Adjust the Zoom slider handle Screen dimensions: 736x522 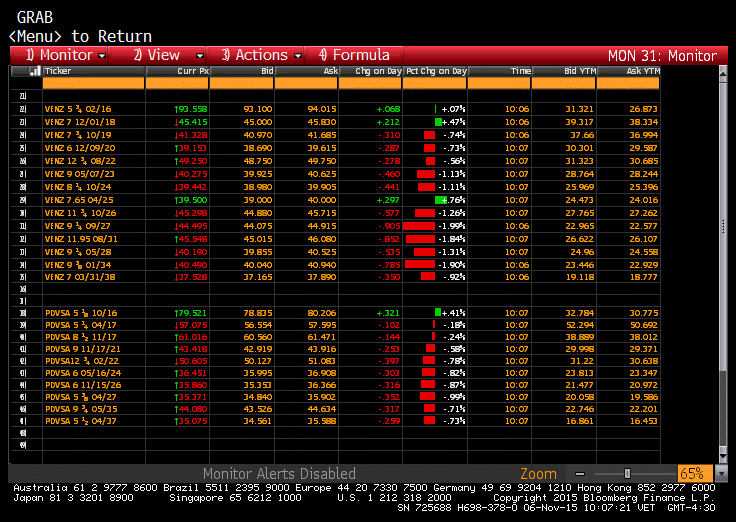(x=627, y=474)
